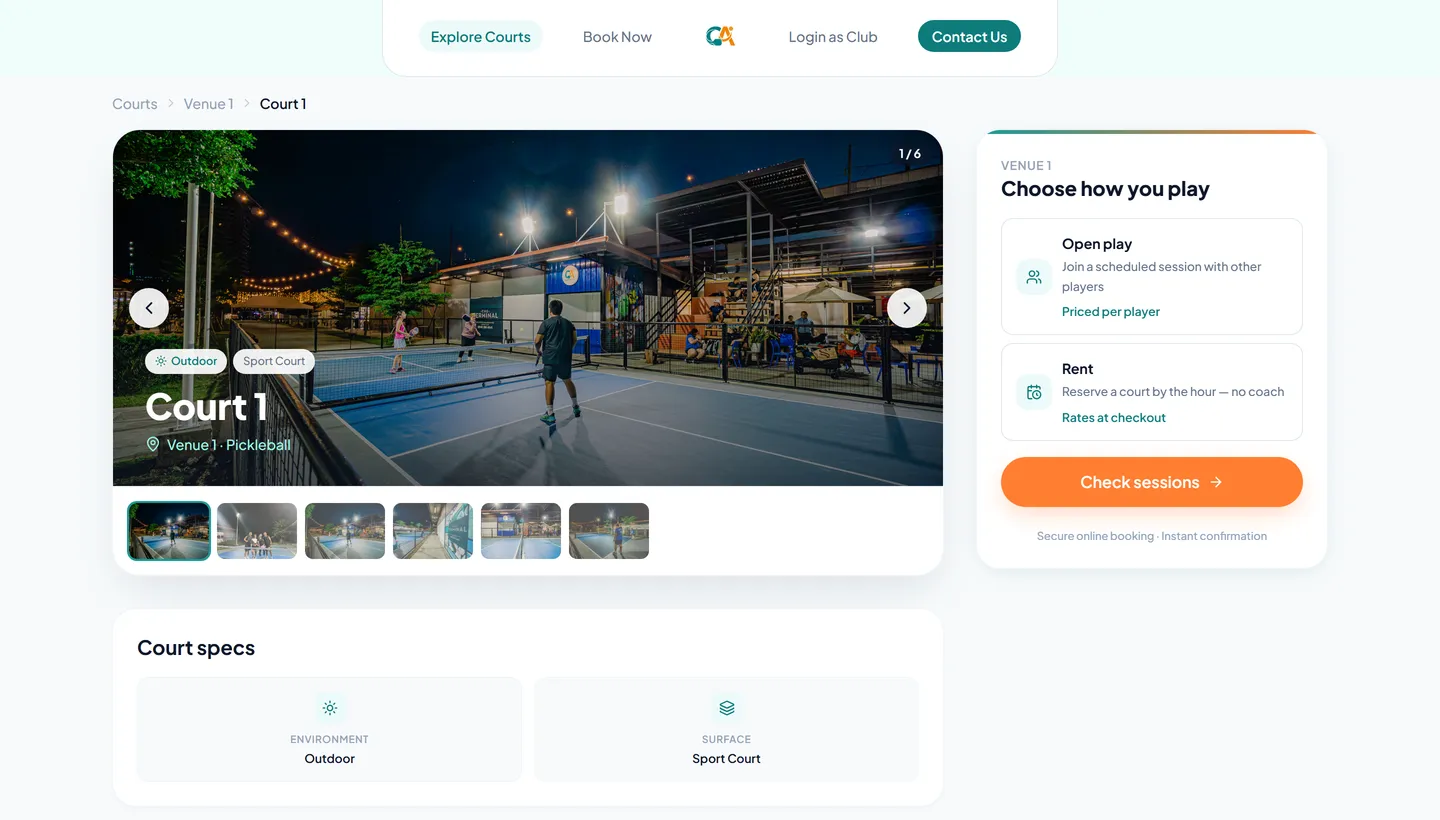Select the Open play option card

pos(1152,277)
